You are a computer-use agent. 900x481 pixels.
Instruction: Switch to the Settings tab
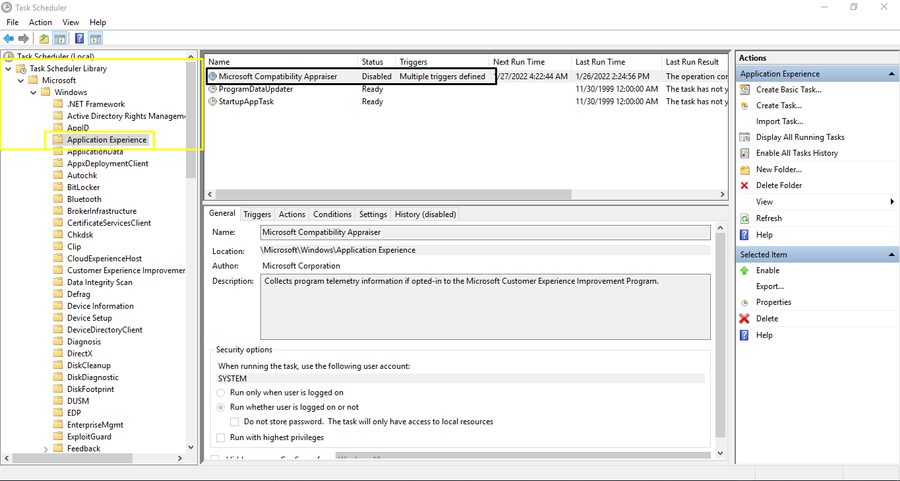pyautogui.click(x=373, y=215)
